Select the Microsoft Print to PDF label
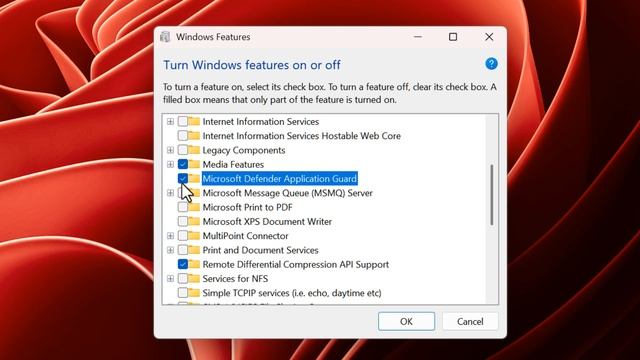The width and height of the screenshot is (640, 360). (x=247, y=207)
